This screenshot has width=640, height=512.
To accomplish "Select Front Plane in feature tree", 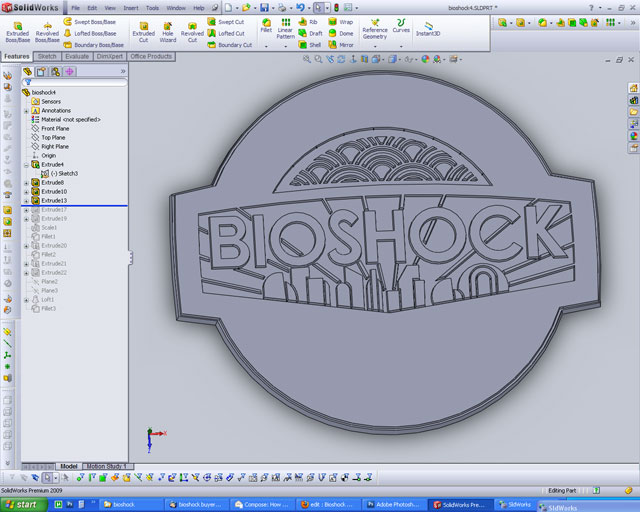I will (50, 129).
